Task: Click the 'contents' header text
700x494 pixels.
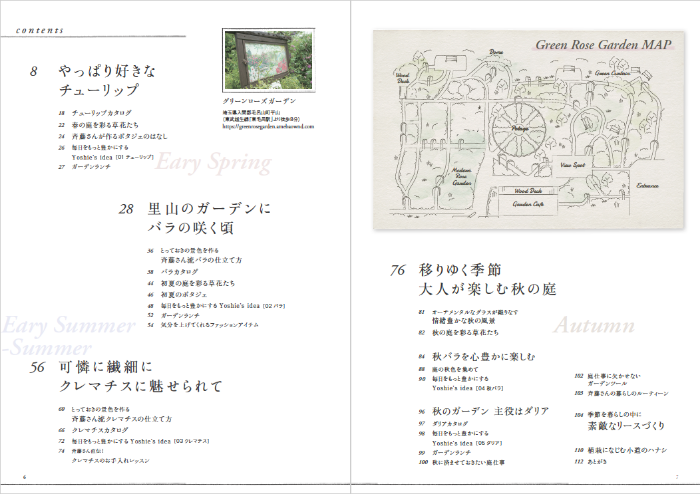Action: (x=40, y=31)
